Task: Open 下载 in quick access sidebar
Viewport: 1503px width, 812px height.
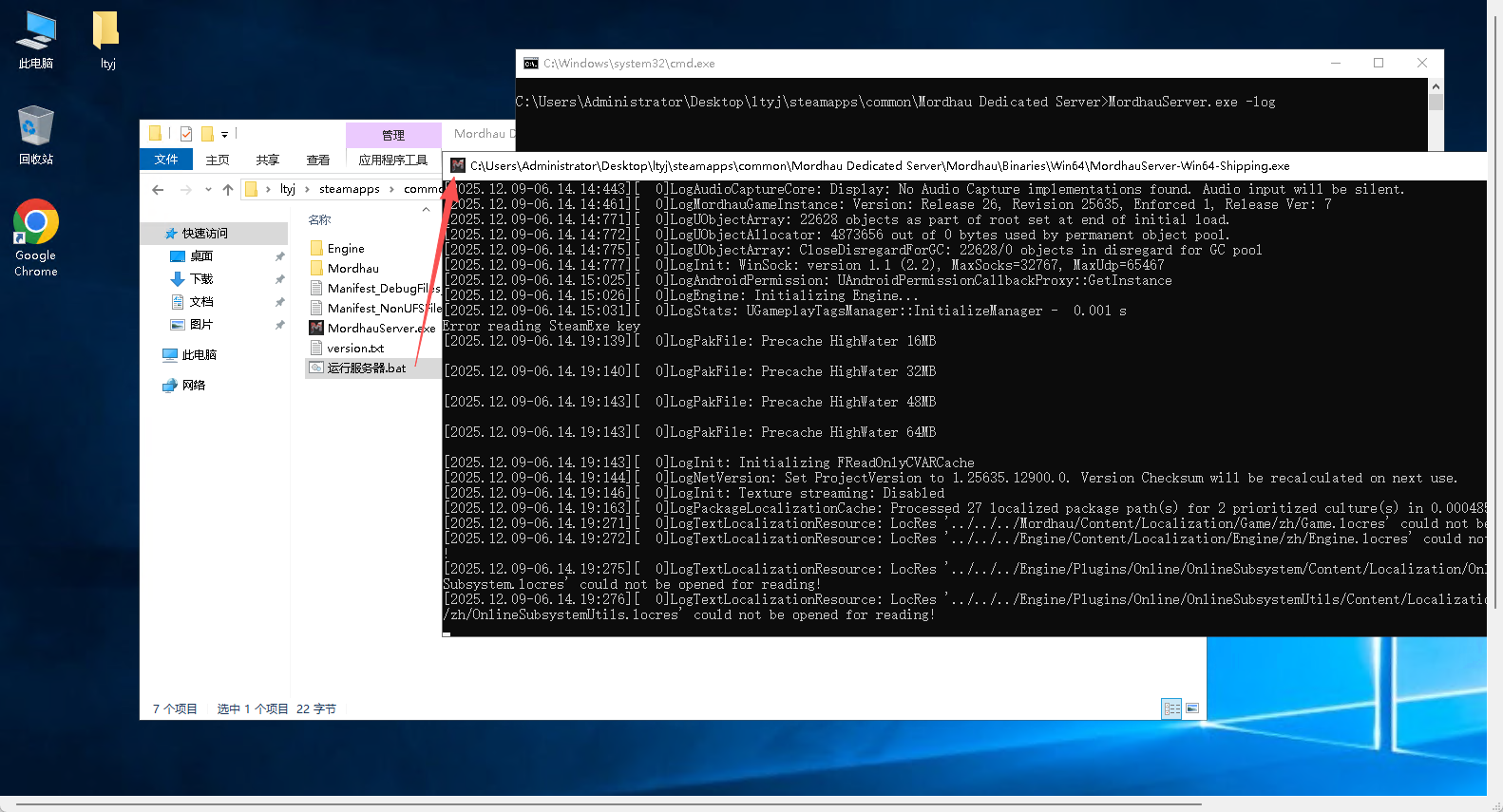Action: [x=201, y=279]
